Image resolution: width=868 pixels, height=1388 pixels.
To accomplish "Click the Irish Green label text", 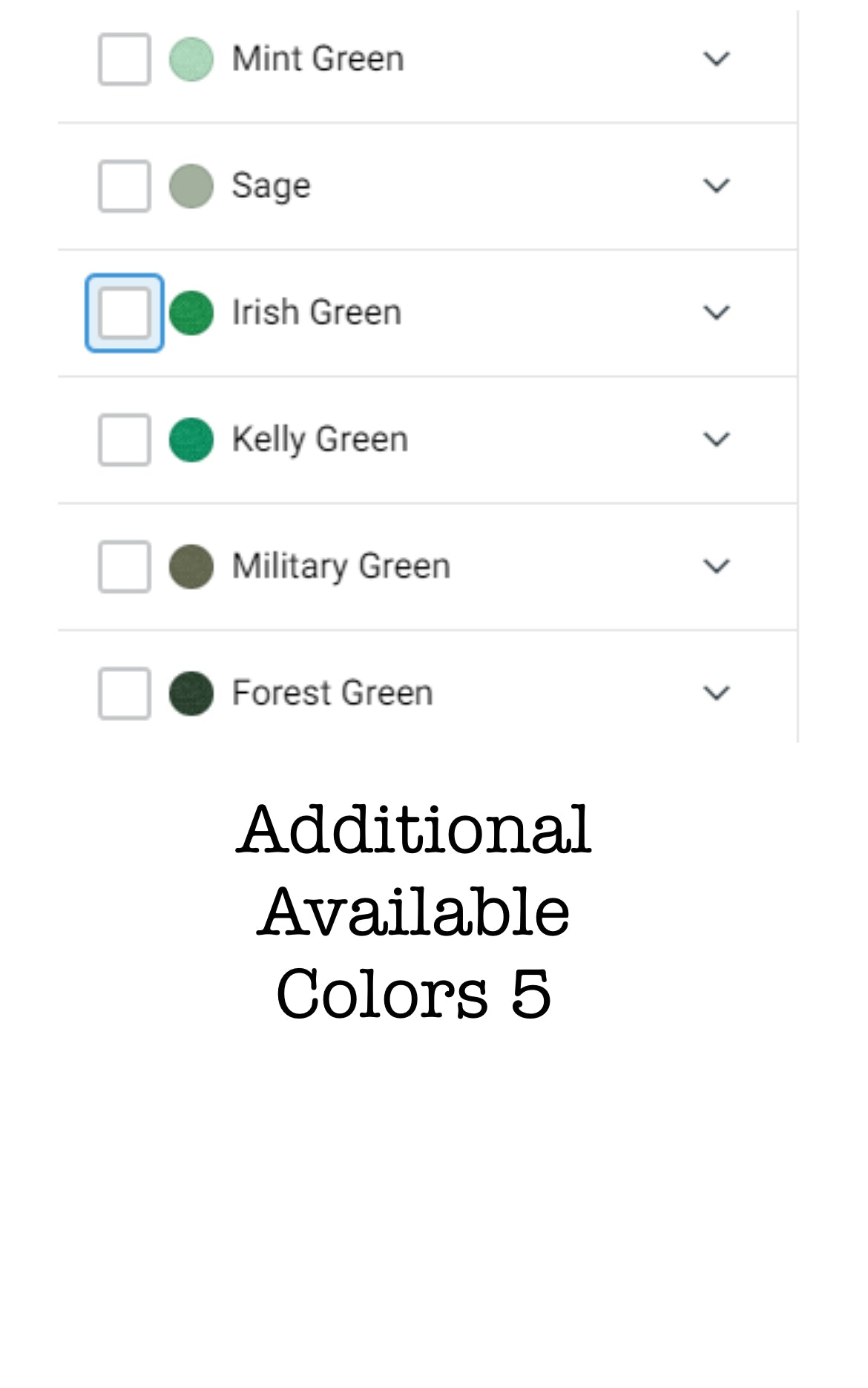I will point(317,312).
